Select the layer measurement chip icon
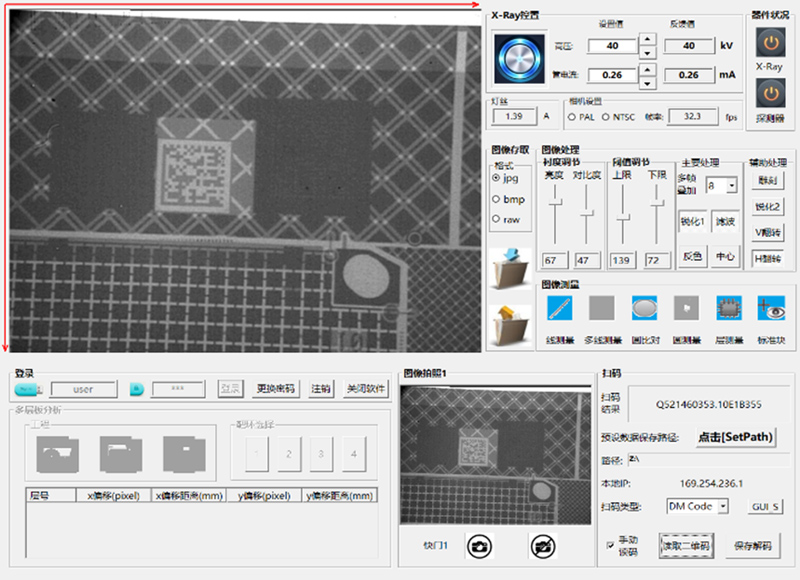Viewport: 800px width, 580px height. (729, 308)
